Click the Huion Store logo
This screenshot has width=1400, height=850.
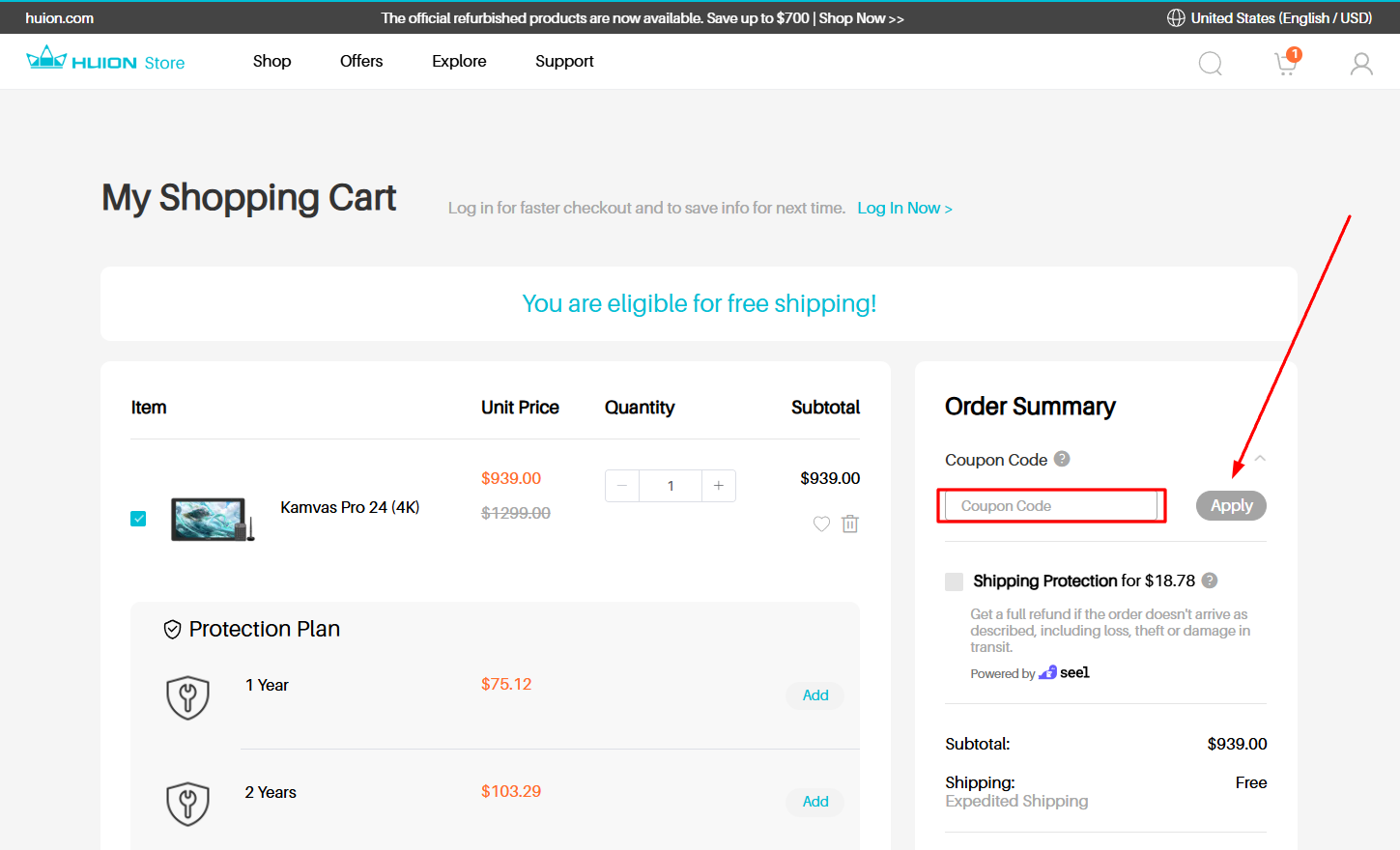(x=105, y=61)
